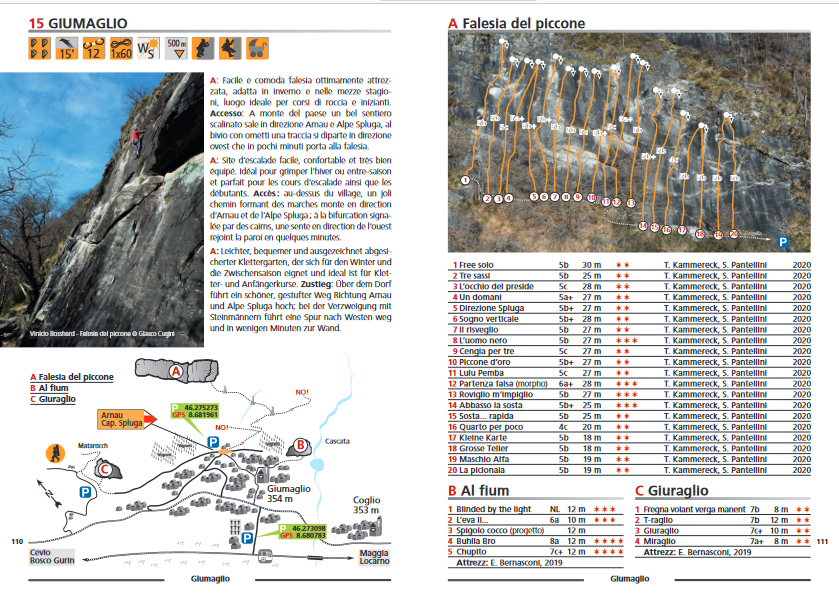Screen dimensions: 839x595
Task: Click the 'Matarocch' map label
Action: [x=93, y=445]
